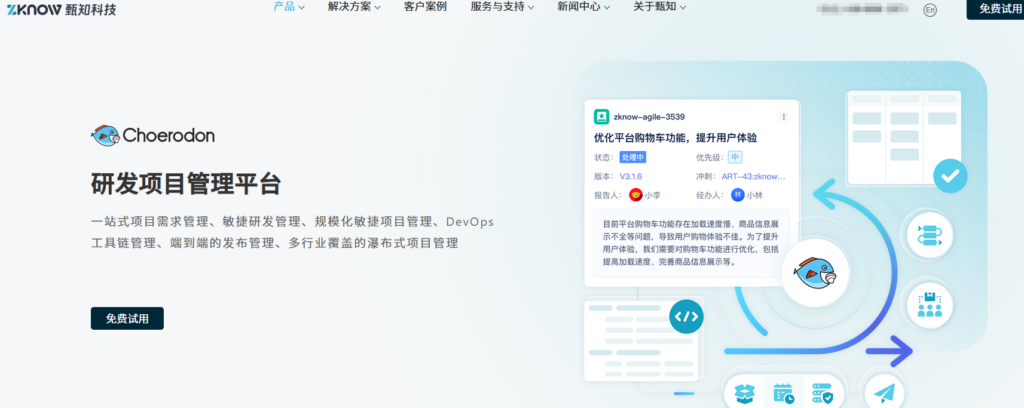Click the top-right 免费试用 button

coord(995,9)
